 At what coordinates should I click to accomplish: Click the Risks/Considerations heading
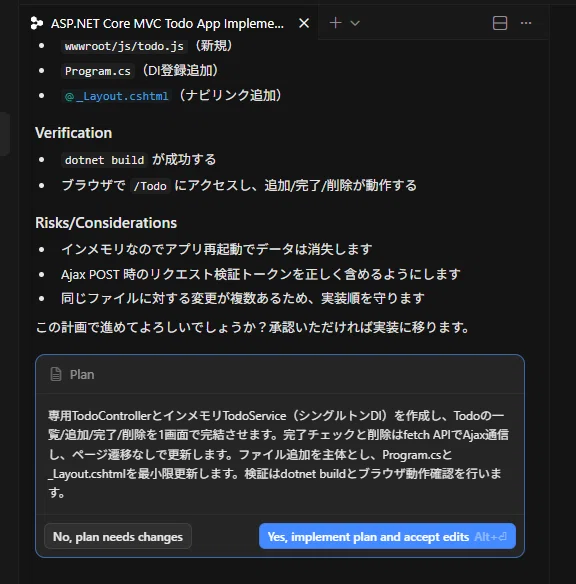tap(106, 223)
